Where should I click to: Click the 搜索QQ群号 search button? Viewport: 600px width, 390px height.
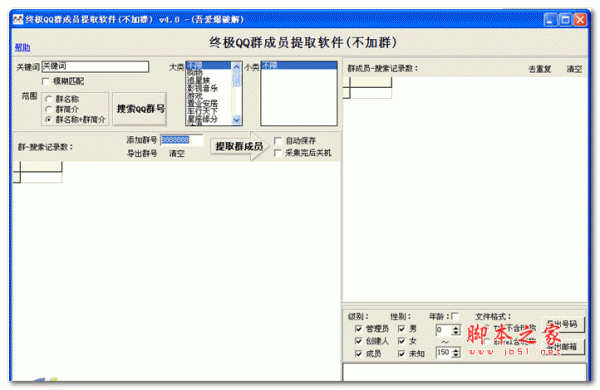click(x=140, y=109)
